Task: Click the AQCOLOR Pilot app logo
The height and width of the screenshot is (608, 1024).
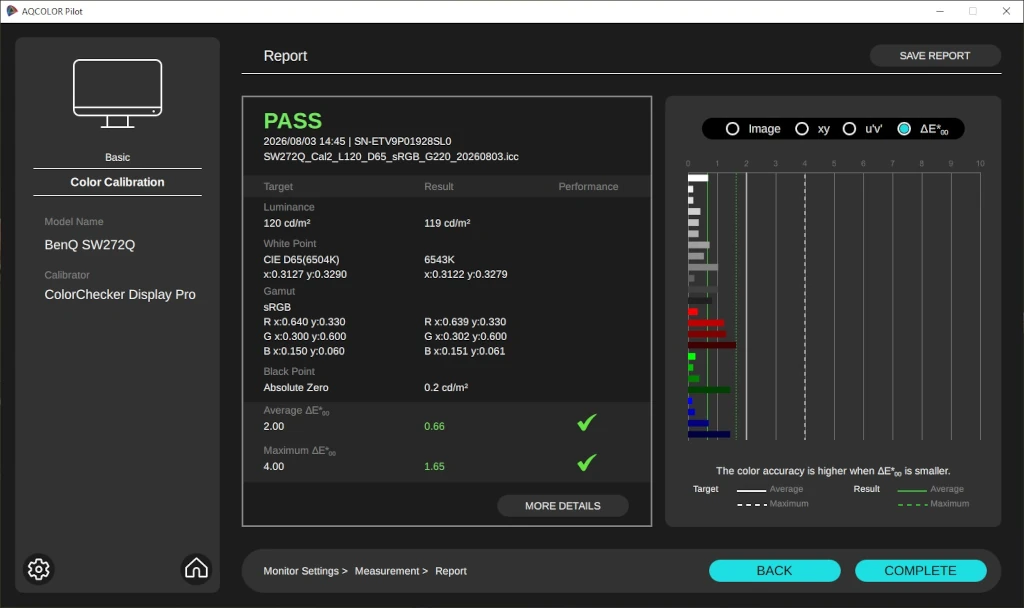Action: click(12, 11)
